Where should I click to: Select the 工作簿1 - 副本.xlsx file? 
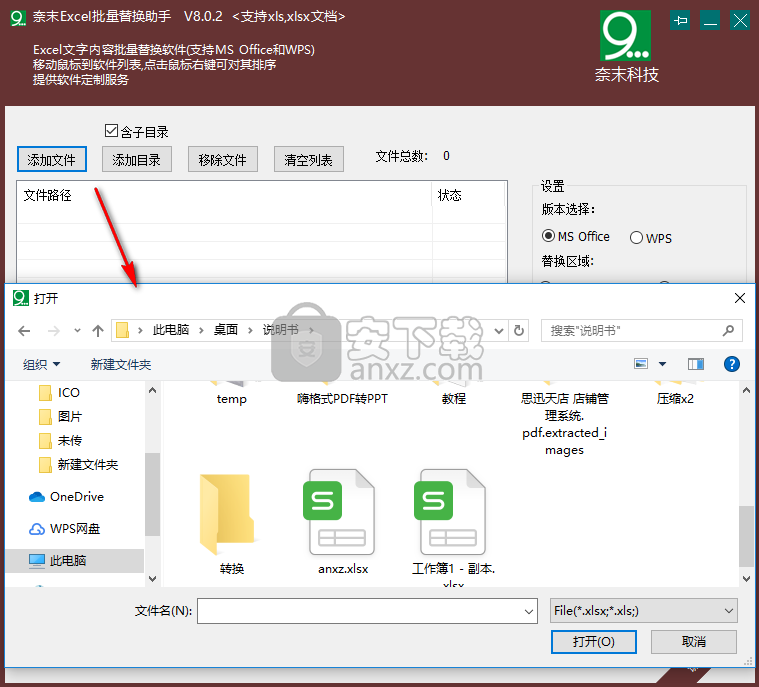click(454, 528)
